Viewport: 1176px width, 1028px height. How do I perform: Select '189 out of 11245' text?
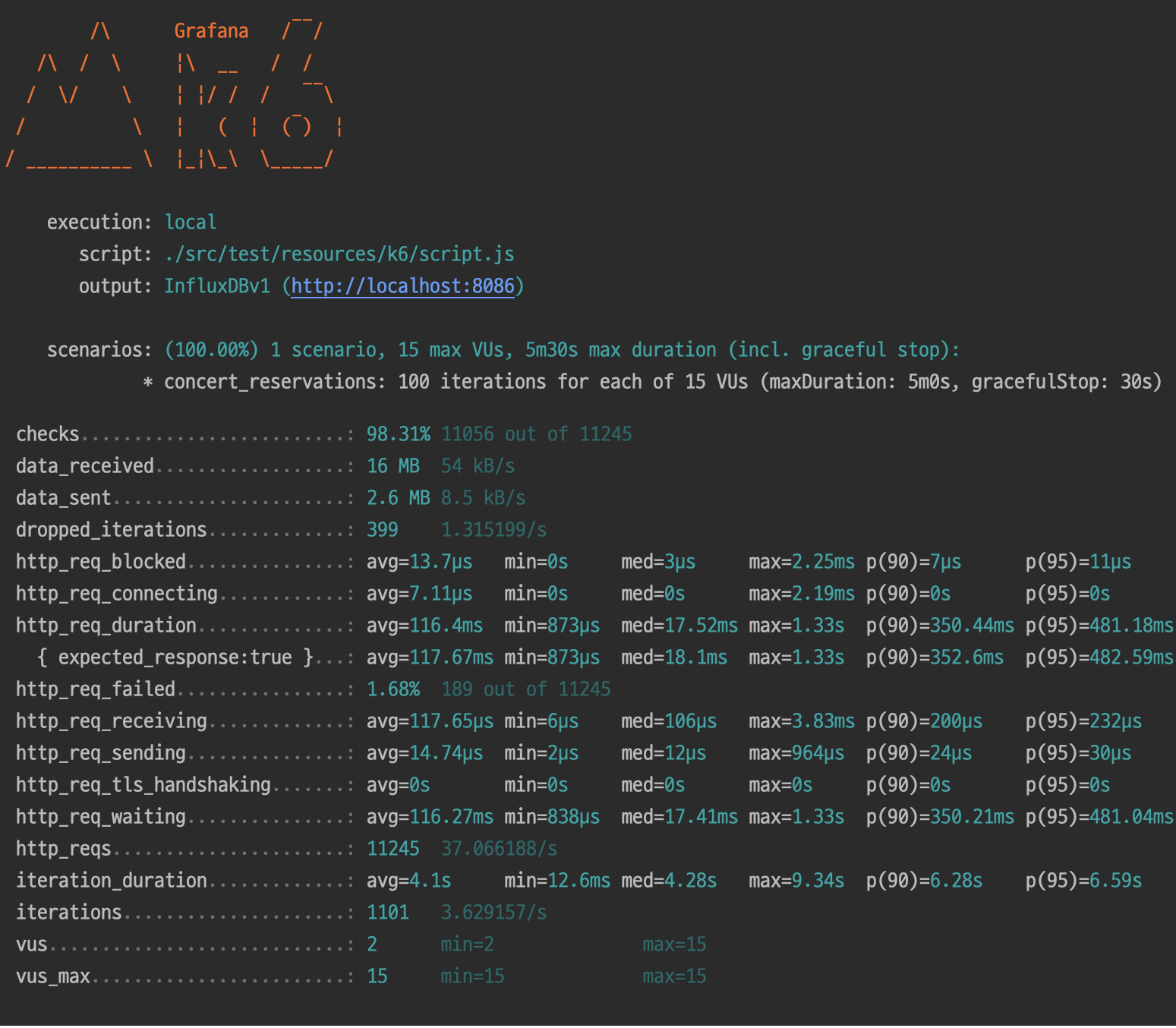[526, 689]
